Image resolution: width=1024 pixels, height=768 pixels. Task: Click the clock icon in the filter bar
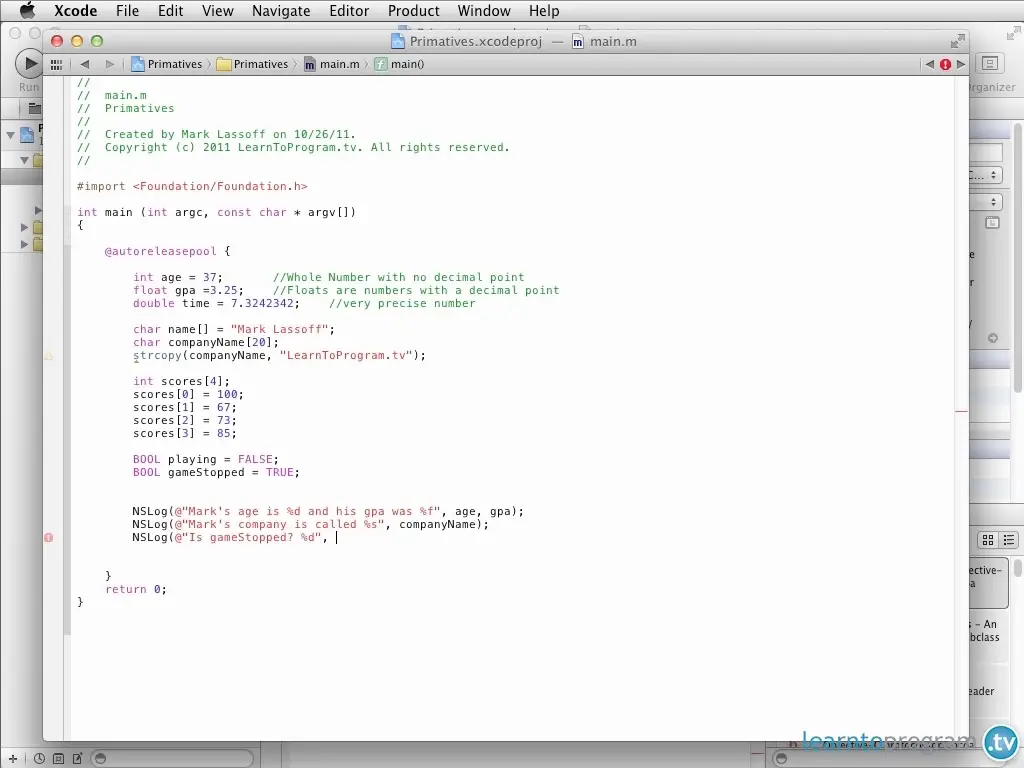point(38,758)
